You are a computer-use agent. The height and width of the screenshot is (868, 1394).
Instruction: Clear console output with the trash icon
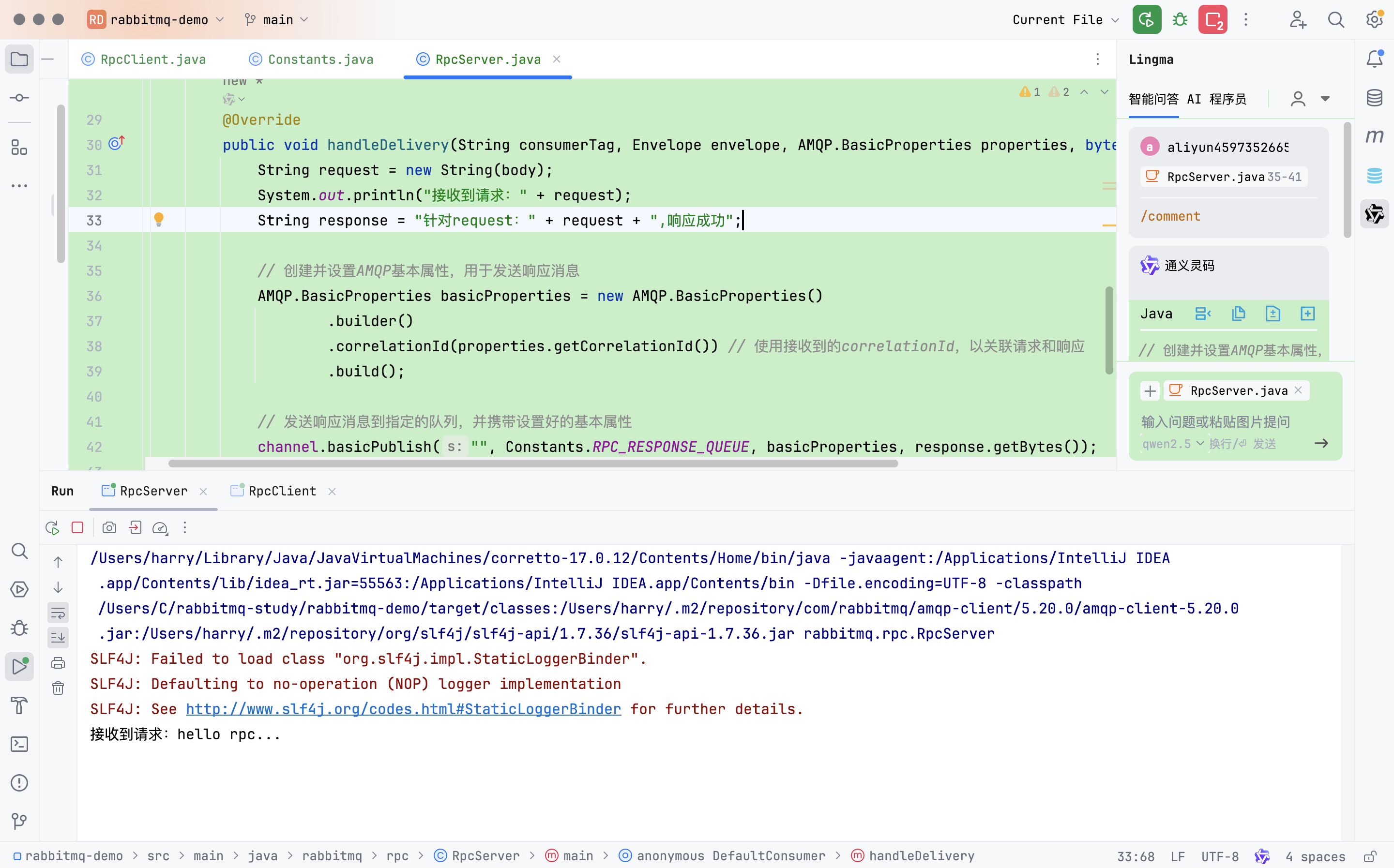pos(58,688)
